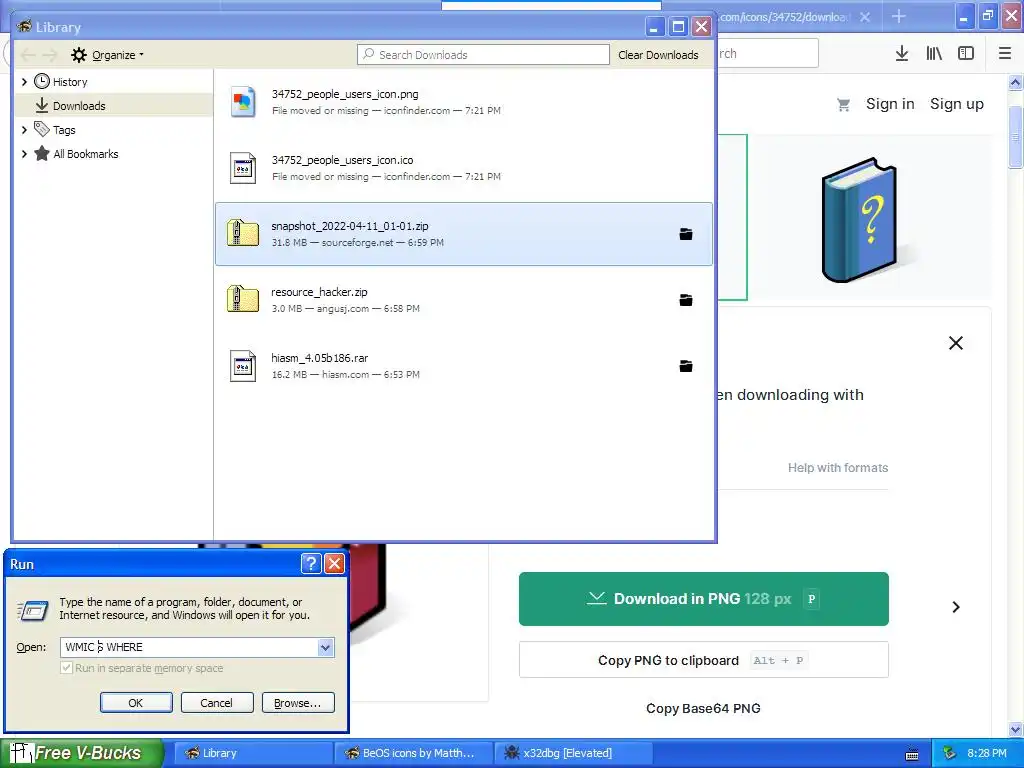Viewport: 1024px width, 768px height.
Task: Click the browser page scrollbar thumb
Action: [1015, 136]
